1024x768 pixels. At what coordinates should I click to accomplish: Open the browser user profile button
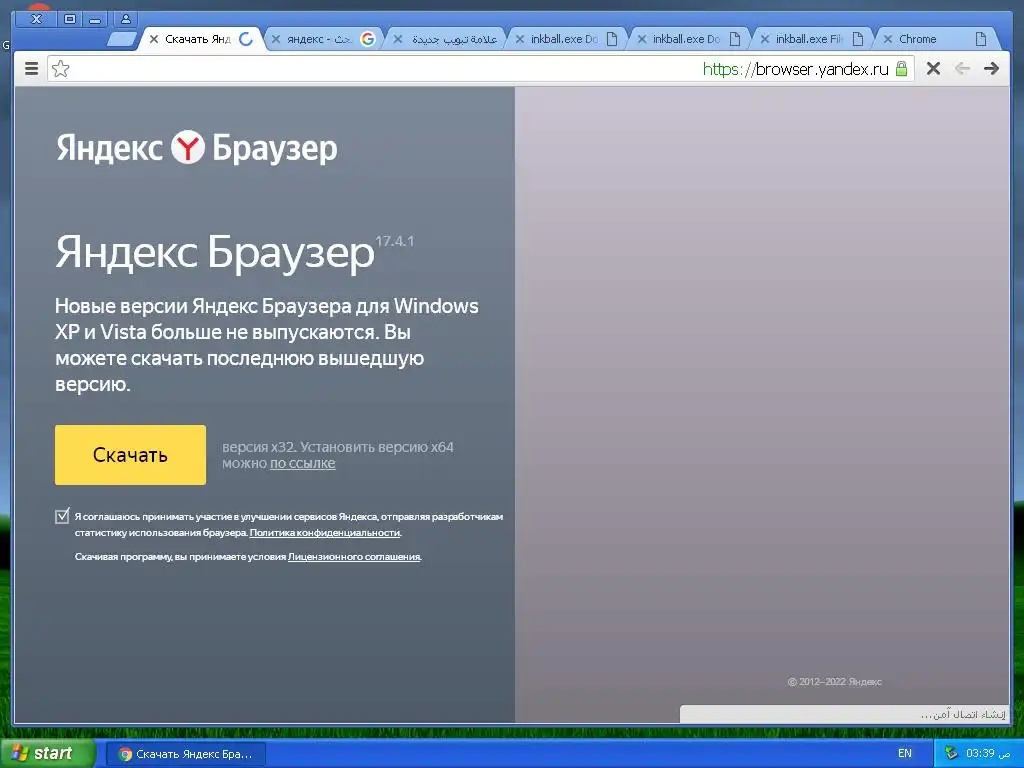coord(126,19)
